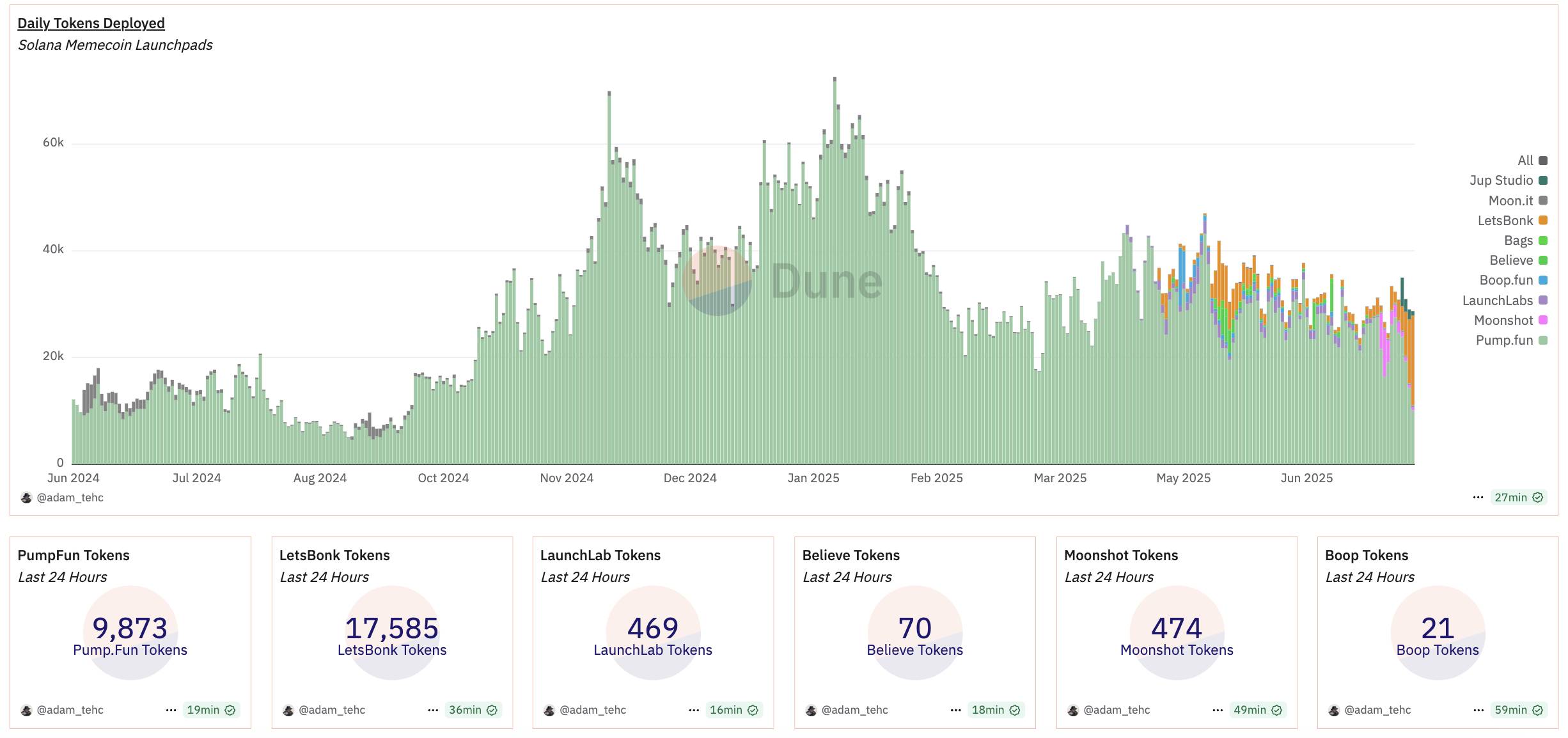The image size is (1568, 738).
Task: Click the 9,873 Pump.Fun Tokens counter
Action: (130, 636)
